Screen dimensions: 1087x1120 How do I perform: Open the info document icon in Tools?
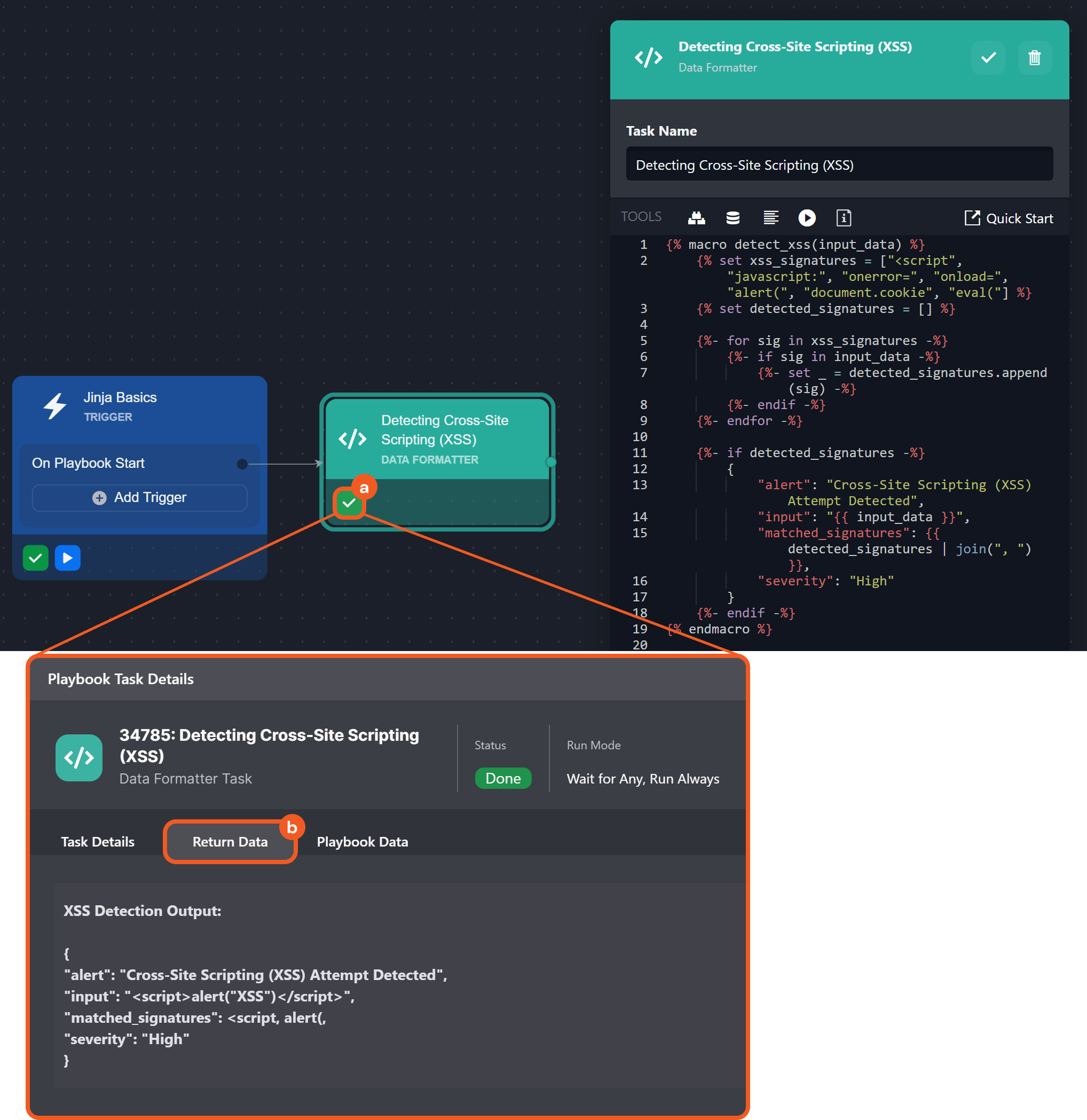[844, 218]
